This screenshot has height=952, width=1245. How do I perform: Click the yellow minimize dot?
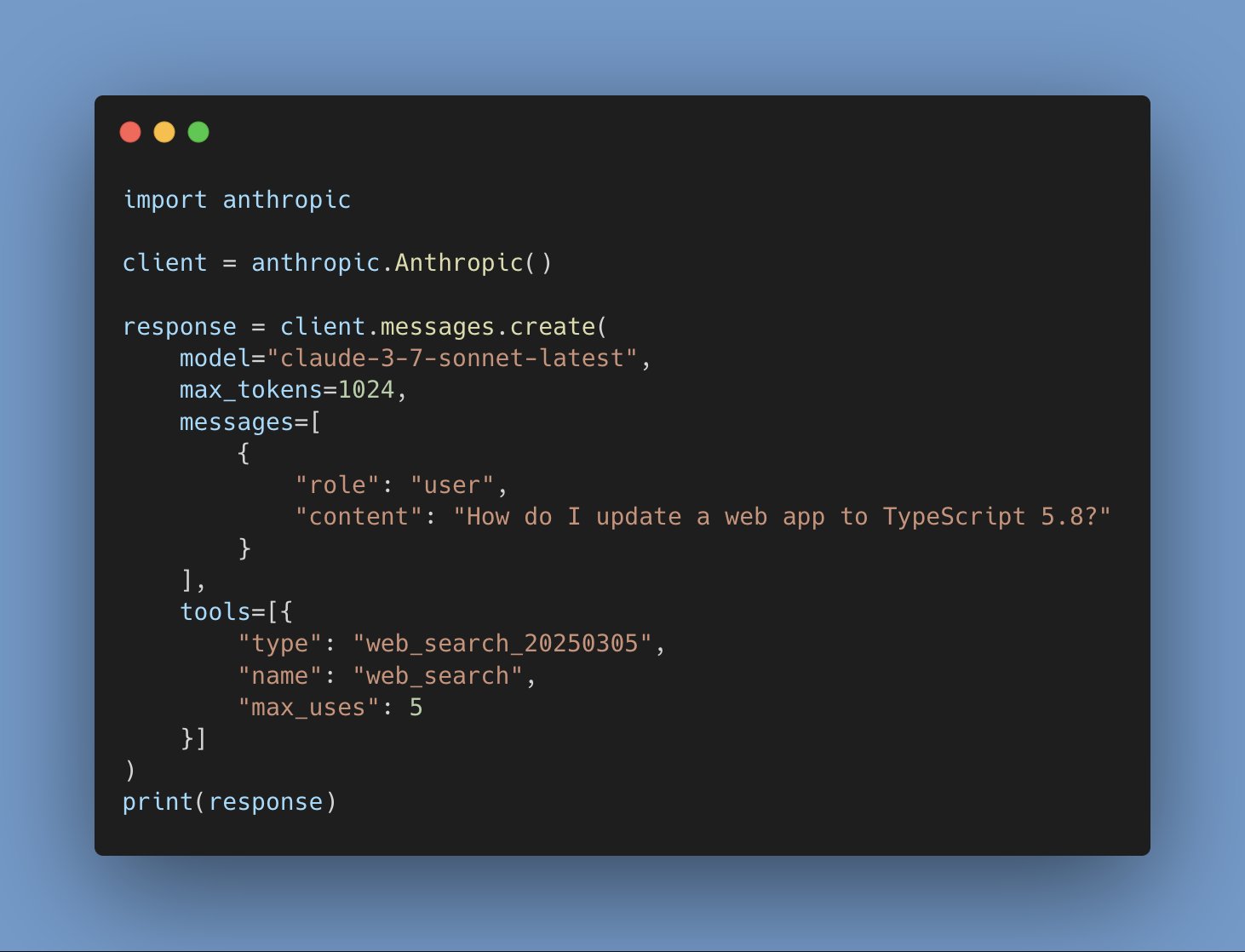(x=164, y=132)
